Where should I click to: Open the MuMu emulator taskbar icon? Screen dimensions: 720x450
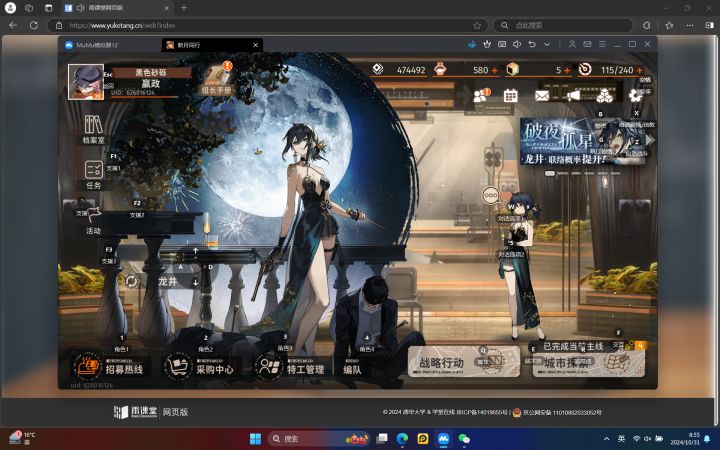click(x=443, y=439)
